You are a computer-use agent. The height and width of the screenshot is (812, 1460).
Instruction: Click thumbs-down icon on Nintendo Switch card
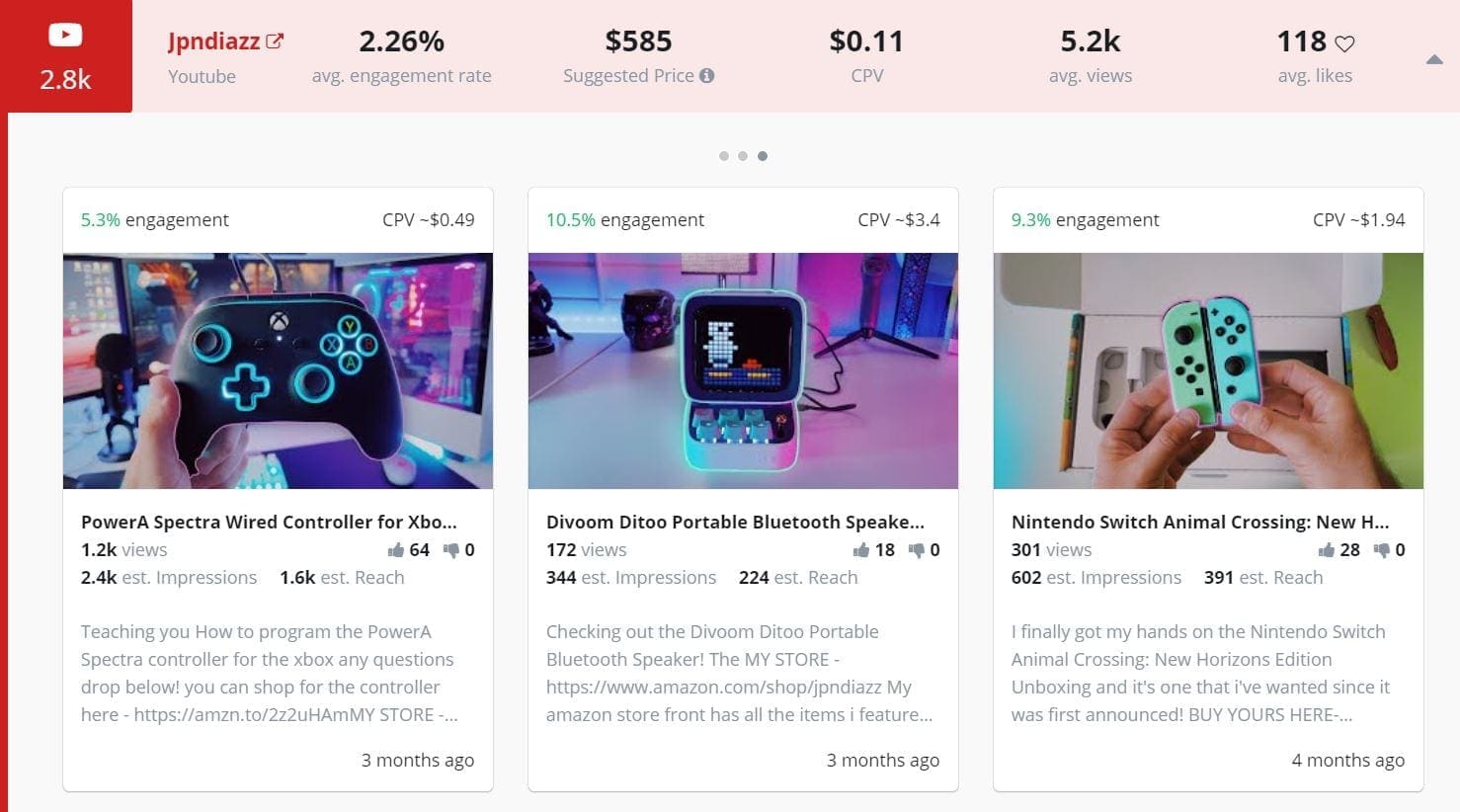(1382, 550)
